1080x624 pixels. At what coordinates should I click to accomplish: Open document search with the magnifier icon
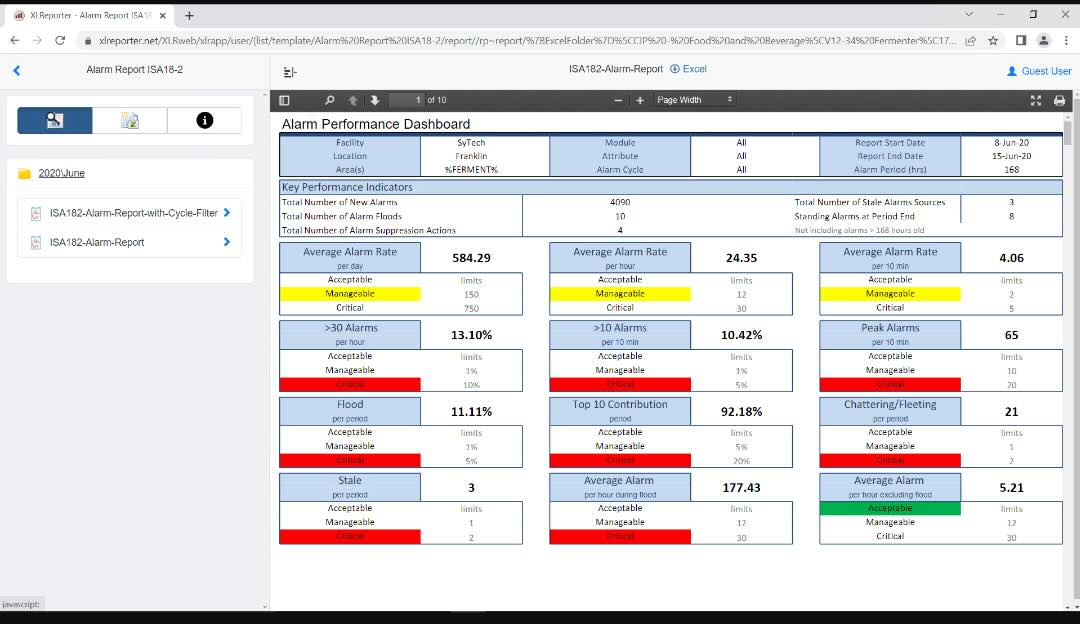click(x=329, y=100)
